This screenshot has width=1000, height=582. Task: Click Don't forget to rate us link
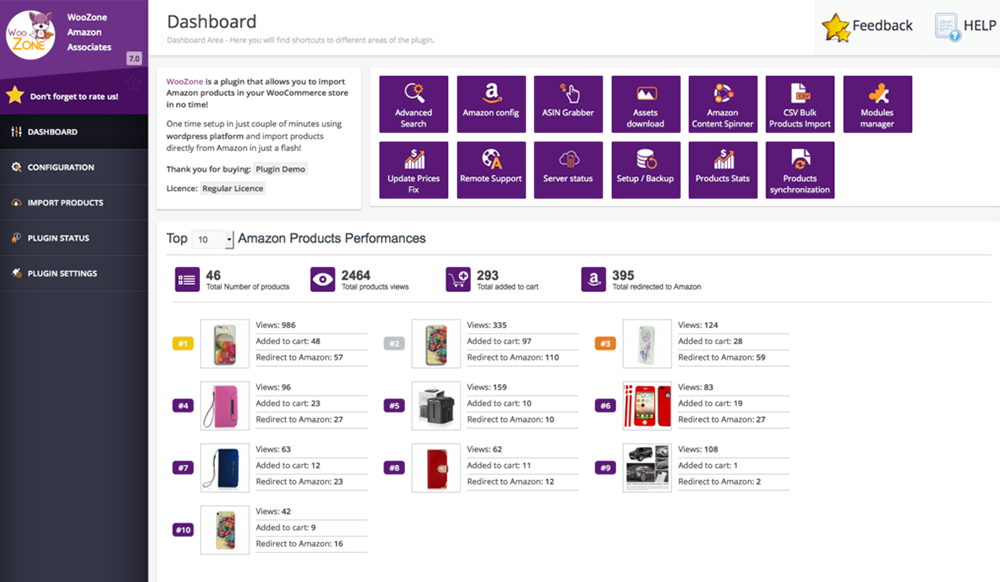74,97
